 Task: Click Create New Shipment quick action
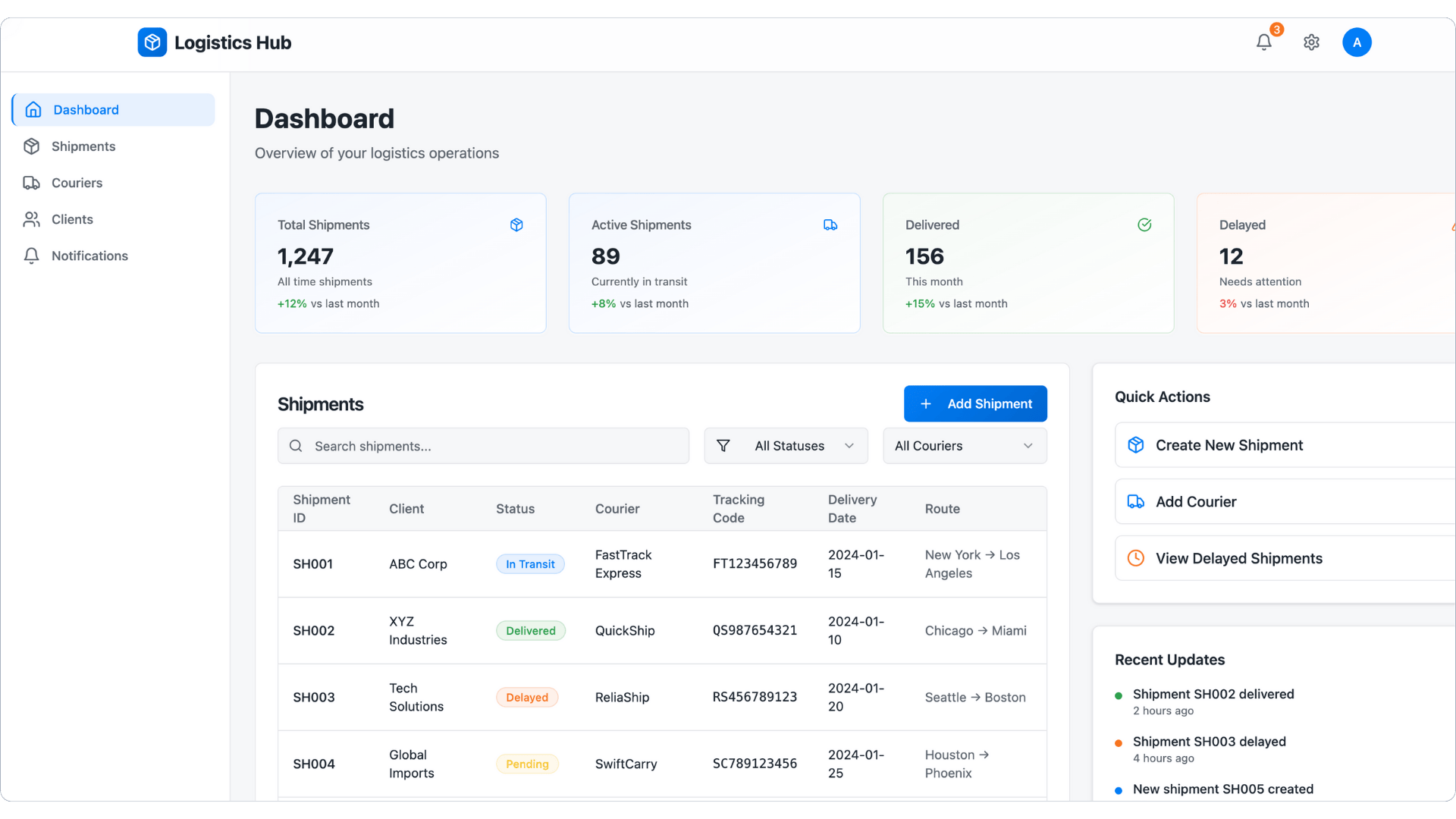click(1228, 445)
